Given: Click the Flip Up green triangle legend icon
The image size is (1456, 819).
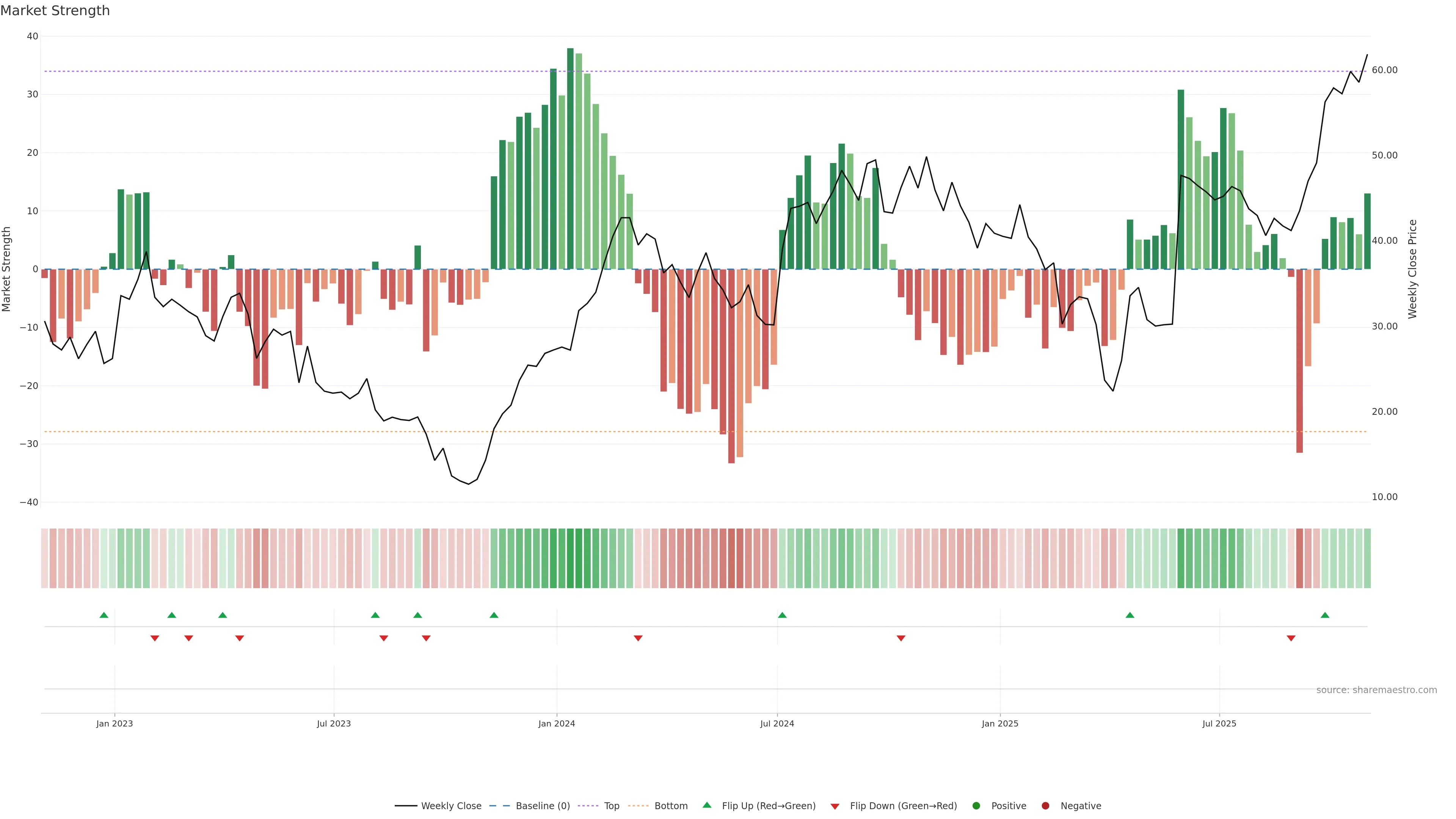Looking at the screenshot, I should (x=706, y=805).
